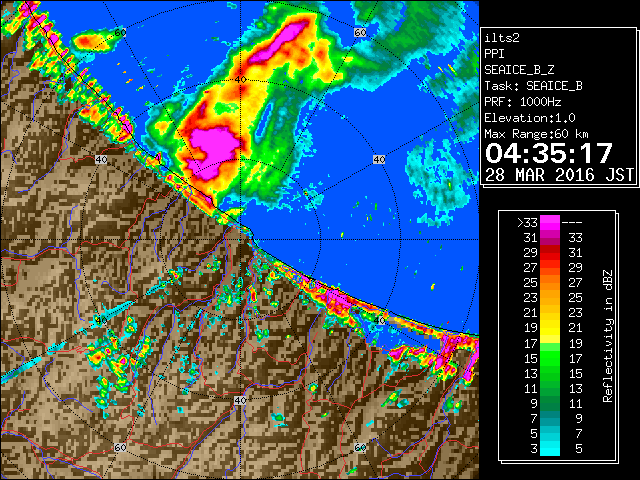Click the '40' range label northeast of the radar
640x480 pixels.
[379, 159]
